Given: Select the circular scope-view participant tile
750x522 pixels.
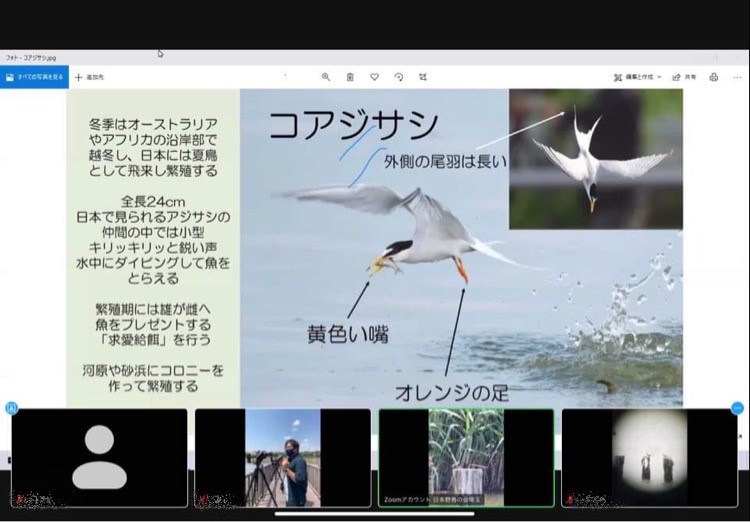Looking at the screenshot, I should click(x=649, y=457).
